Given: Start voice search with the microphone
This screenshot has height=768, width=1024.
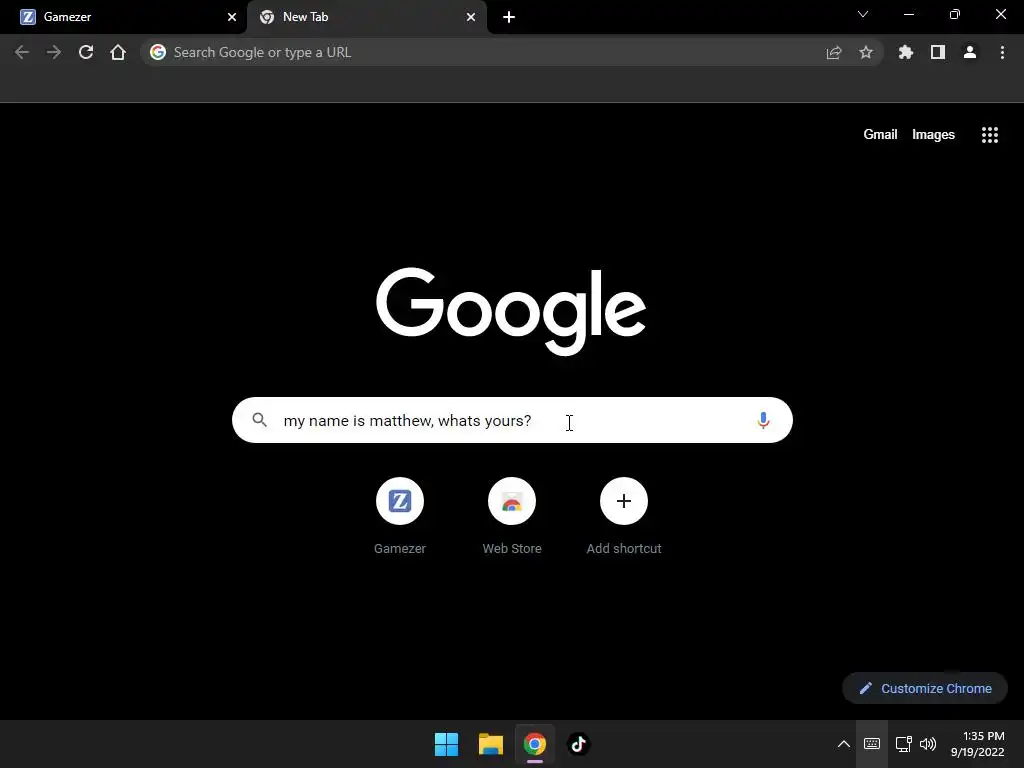Looking at the screenshot, I should click(763, 420).
